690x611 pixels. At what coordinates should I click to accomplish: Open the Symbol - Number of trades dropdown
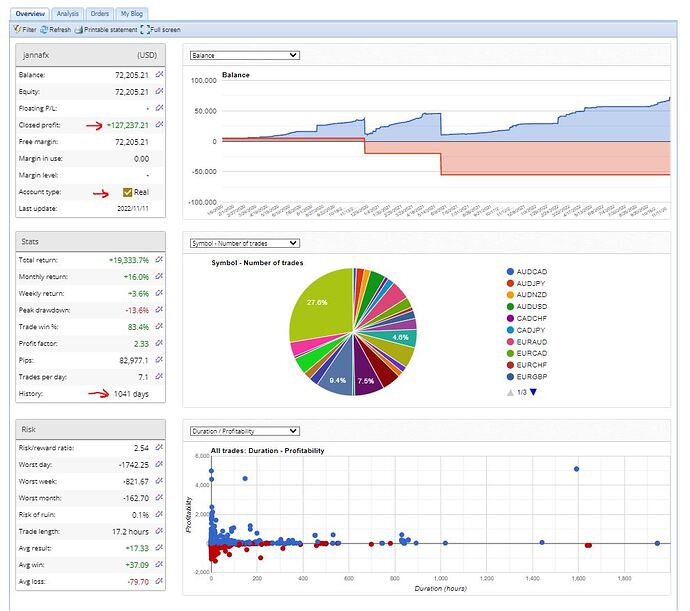pos(245,243)
